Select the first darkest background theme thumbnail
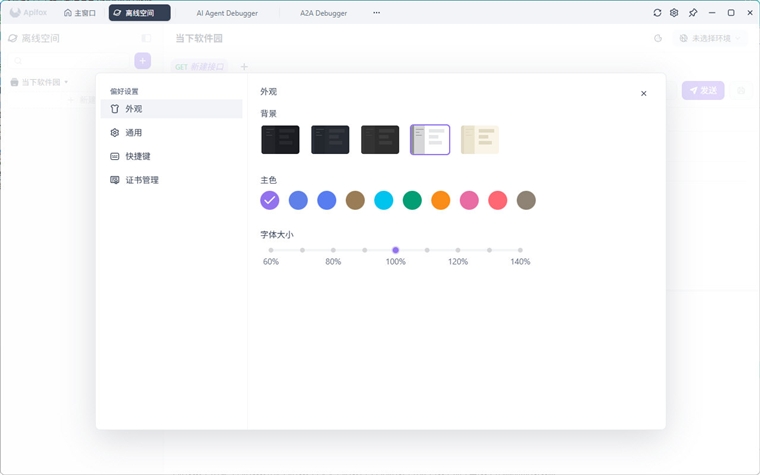 point(280,140)
